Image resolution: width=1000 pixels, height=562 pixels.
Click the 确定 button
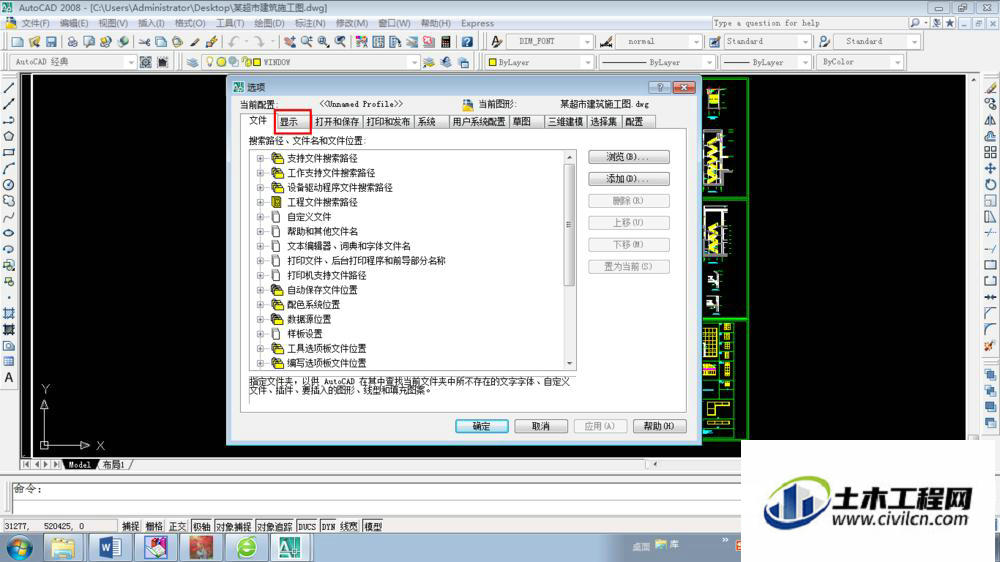point(482,426)
